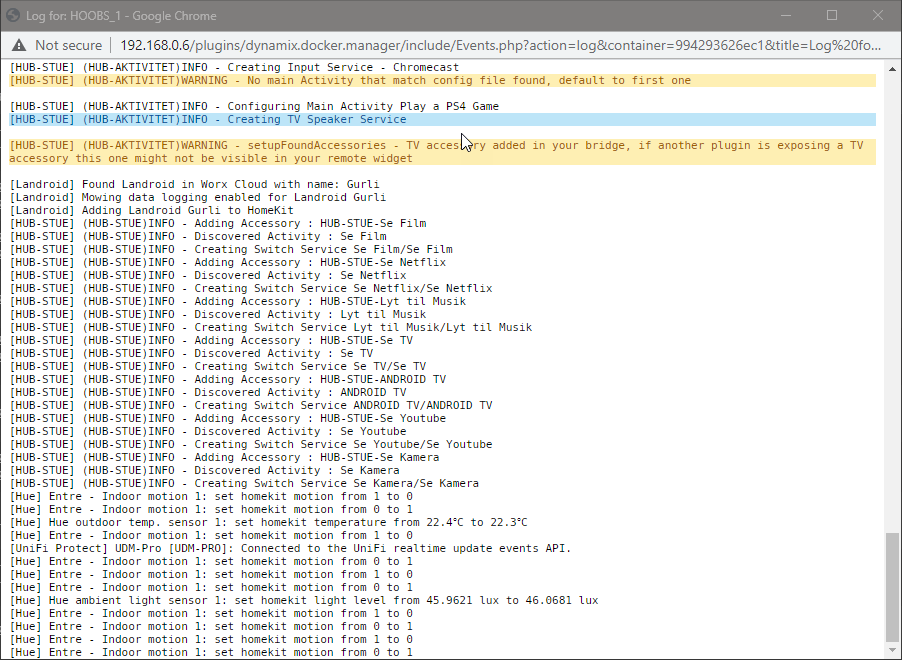Click the 'Creating Input Service - Chromecast' line
This screenshot has height=660, width=902.
click(234, 67)
